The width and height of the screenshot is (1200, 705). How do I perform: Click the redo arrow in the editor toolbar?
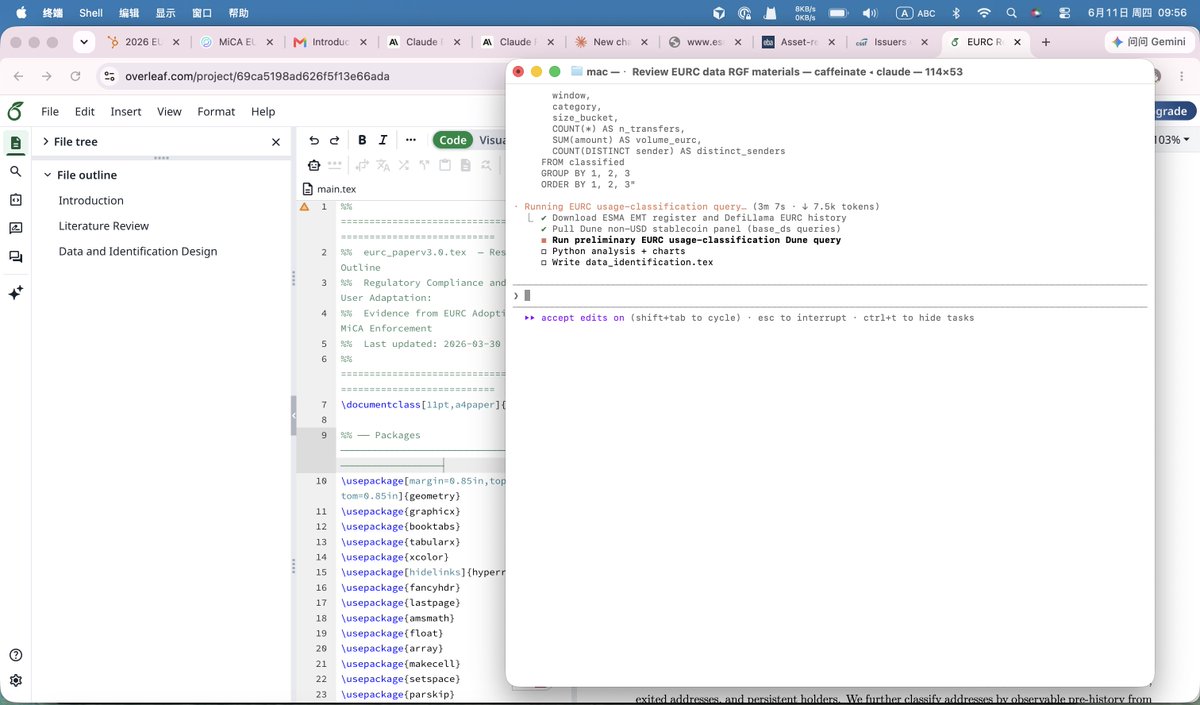pyautogui.click(x=335, y=140)
